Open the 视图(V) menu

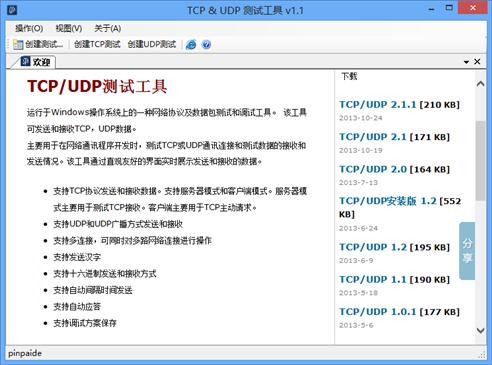coord(69,28)
